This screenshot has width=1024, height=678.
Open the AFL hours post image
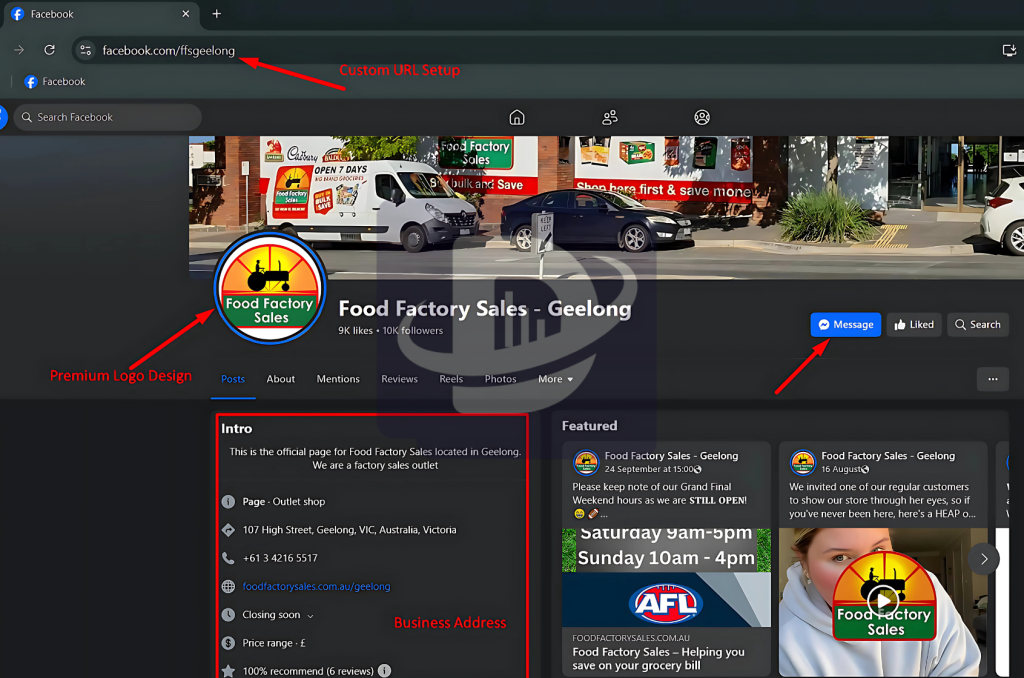point(666,577)
